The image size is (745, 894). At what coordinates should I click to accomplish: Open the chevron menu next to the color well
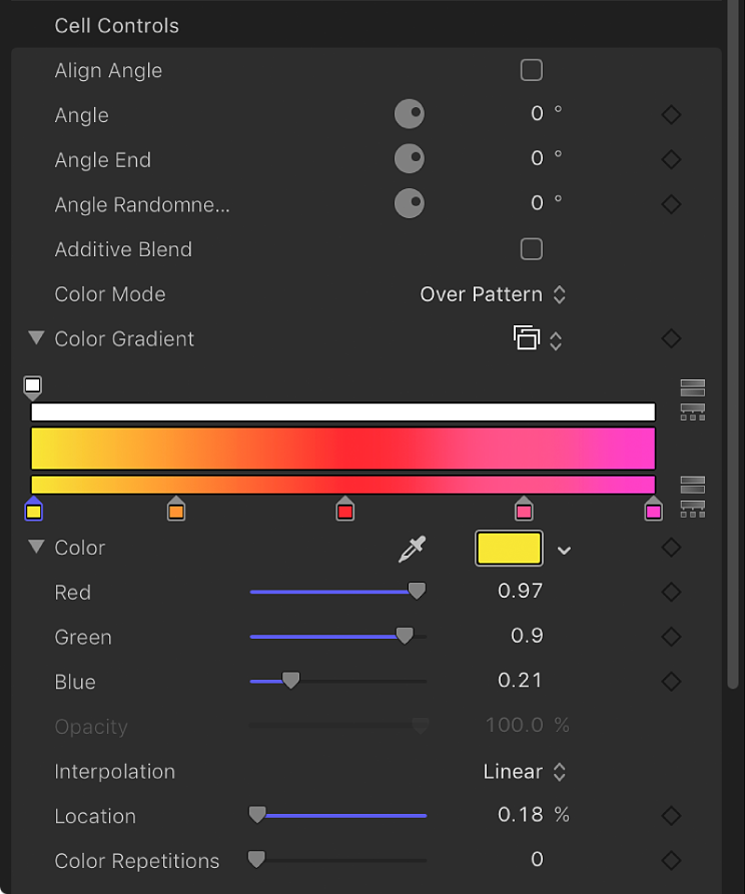point(563,549)
